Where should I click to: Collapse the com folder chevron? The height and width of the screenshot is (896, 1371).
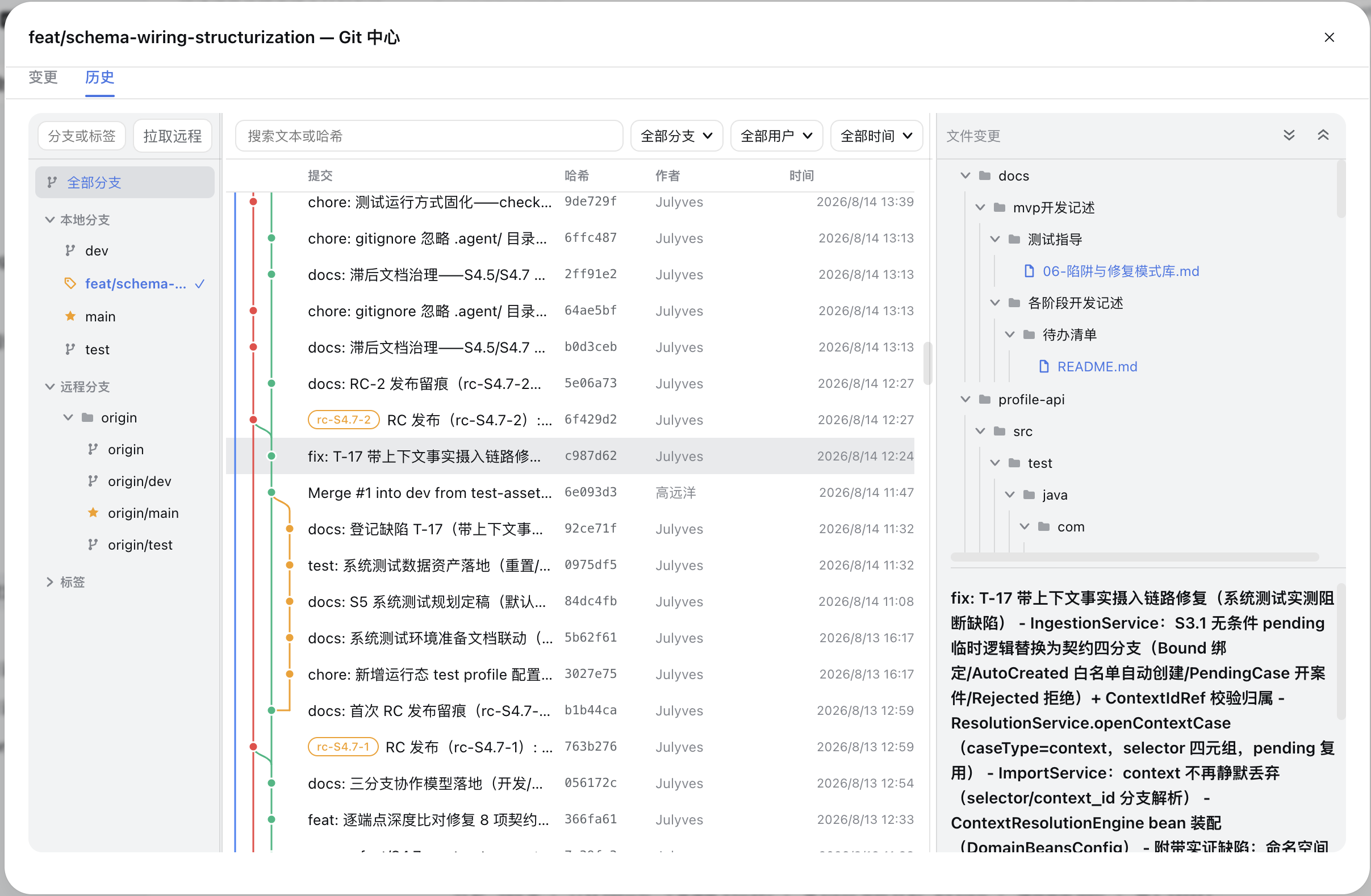[x=1024, y=526]
